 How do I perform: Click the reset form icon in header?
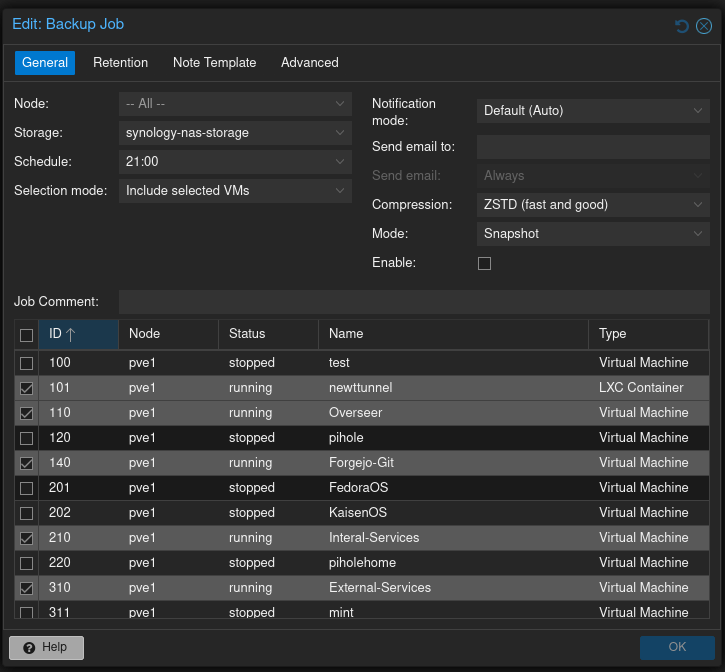[x=682, y=25]
